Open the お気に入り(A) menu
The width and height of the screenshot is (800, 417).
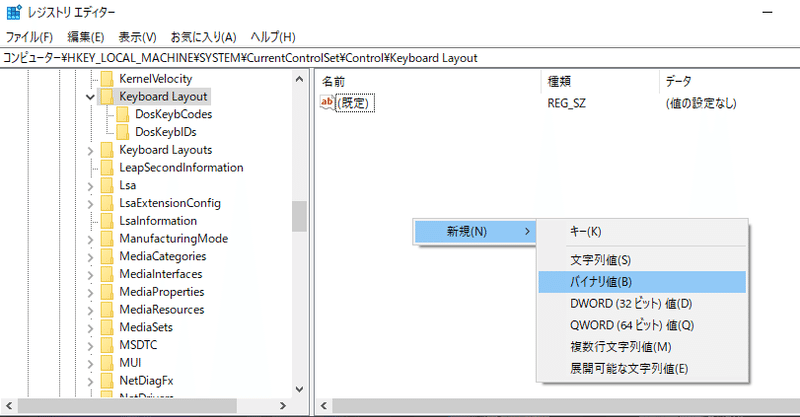(x=203, y=37)
